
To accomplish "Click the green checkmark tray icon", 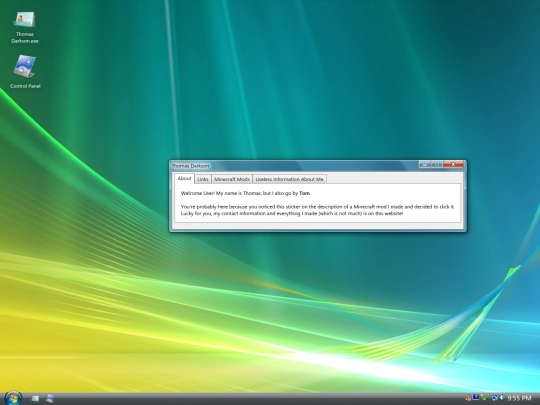I will [484, 398].
